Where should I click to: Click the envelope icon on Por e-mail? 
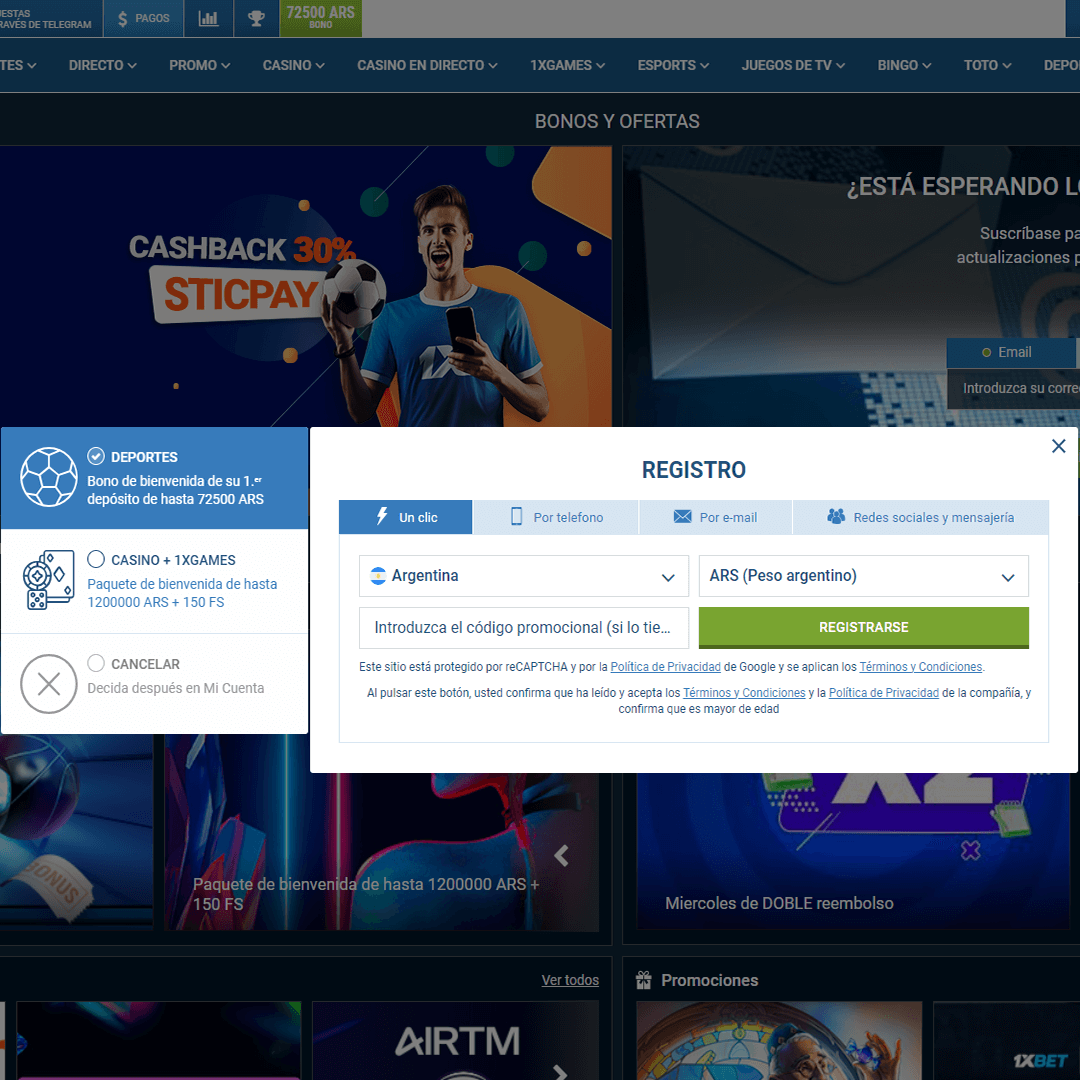pos(682,517)
